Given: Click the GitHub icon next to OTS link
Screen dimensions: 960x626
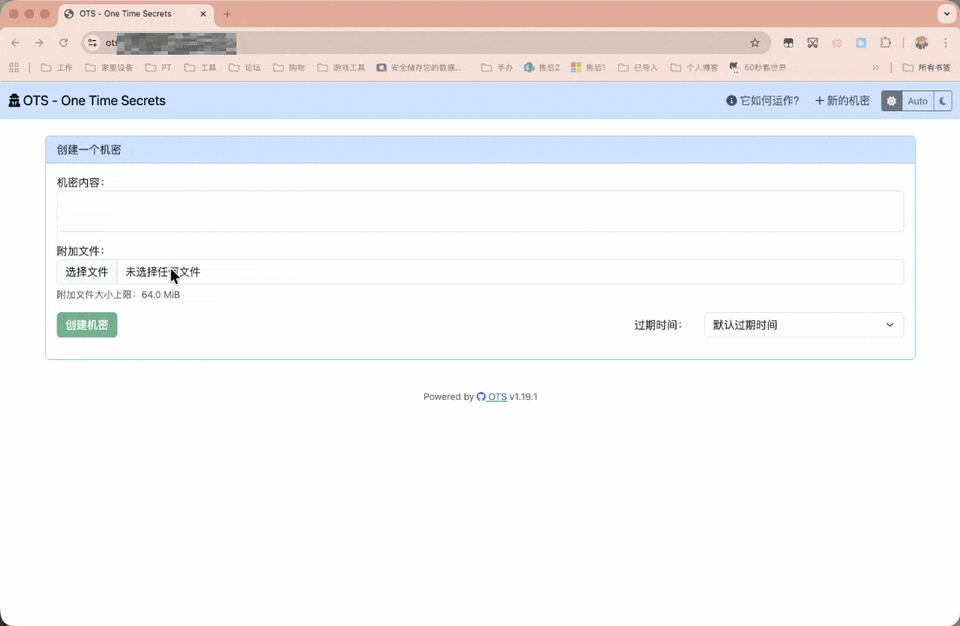Looking at the screenshot, I should tap(481, 396).
